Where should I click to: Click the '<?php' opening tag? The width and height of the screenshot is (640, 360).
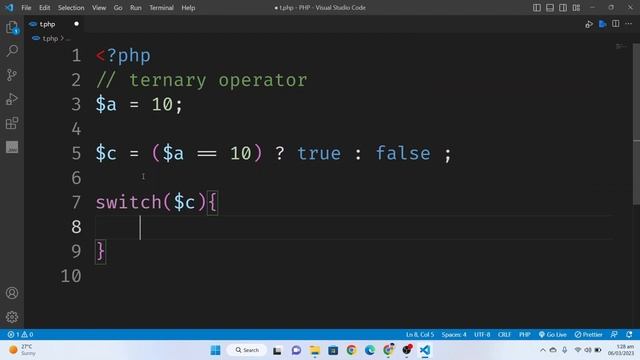click(x=123, y=56)
